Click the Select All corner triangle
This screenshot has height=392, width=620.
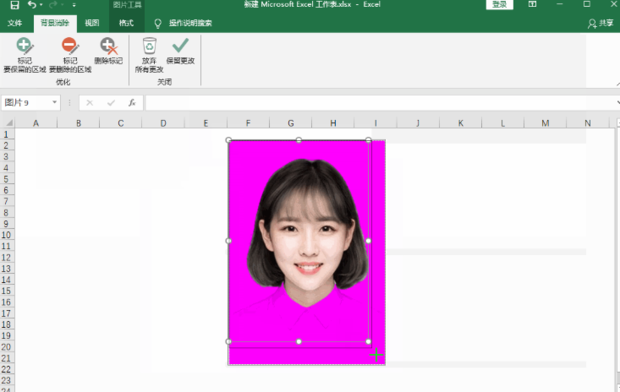pyautogui.click(x=8, y=123)
